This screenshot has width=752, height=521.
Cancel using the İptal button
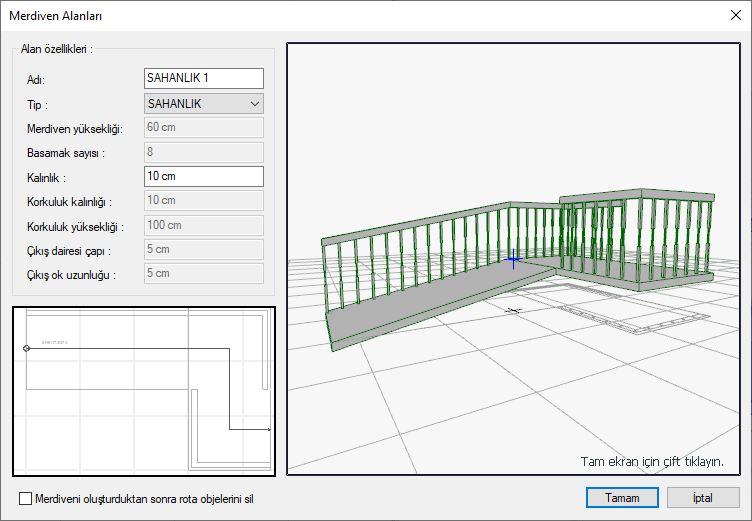(702, 497)
